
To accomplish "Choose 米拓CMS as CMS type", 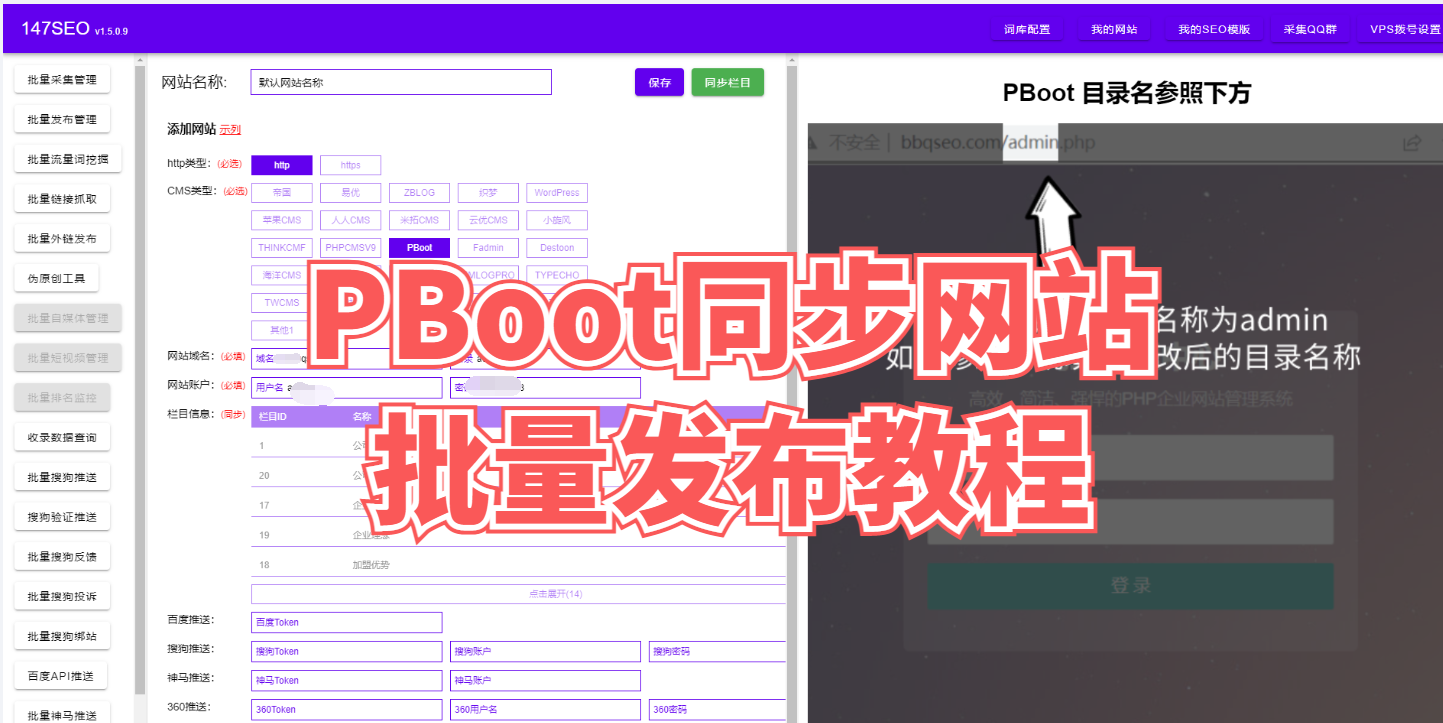I will click(420, 220).
